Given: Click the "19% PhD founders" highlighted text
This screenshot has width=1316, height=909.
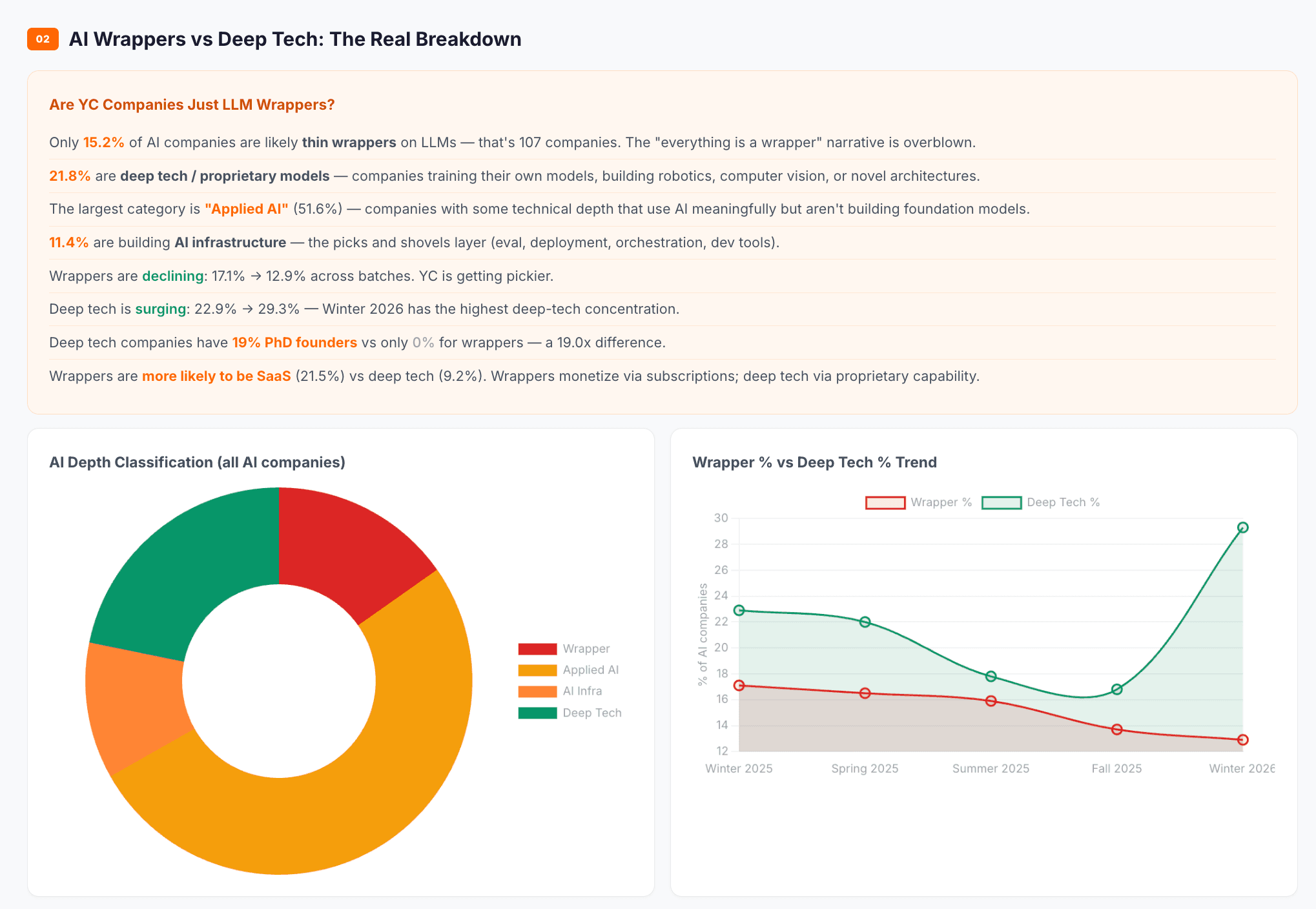Looking at the screenshot, I should (294, 342).
